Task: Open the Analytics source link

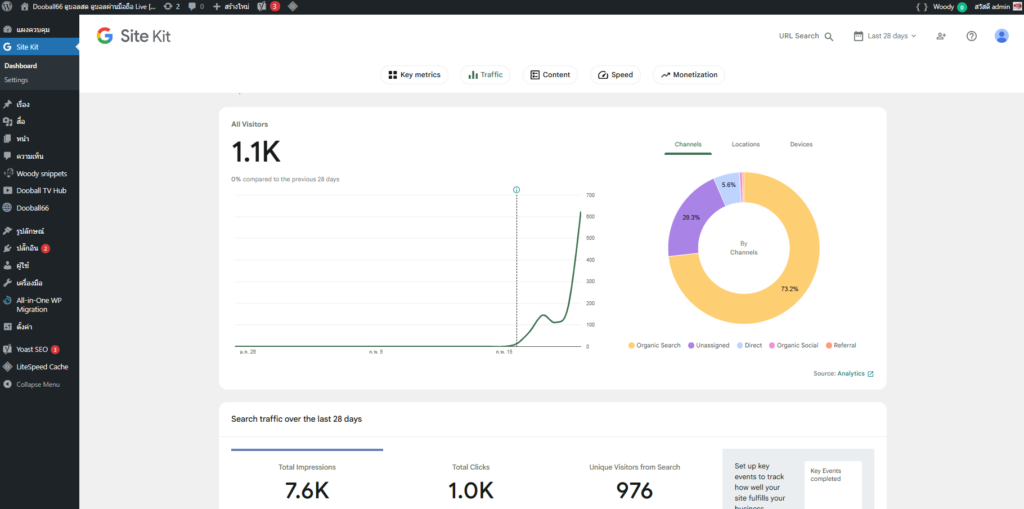Action: tap(855, 374)
